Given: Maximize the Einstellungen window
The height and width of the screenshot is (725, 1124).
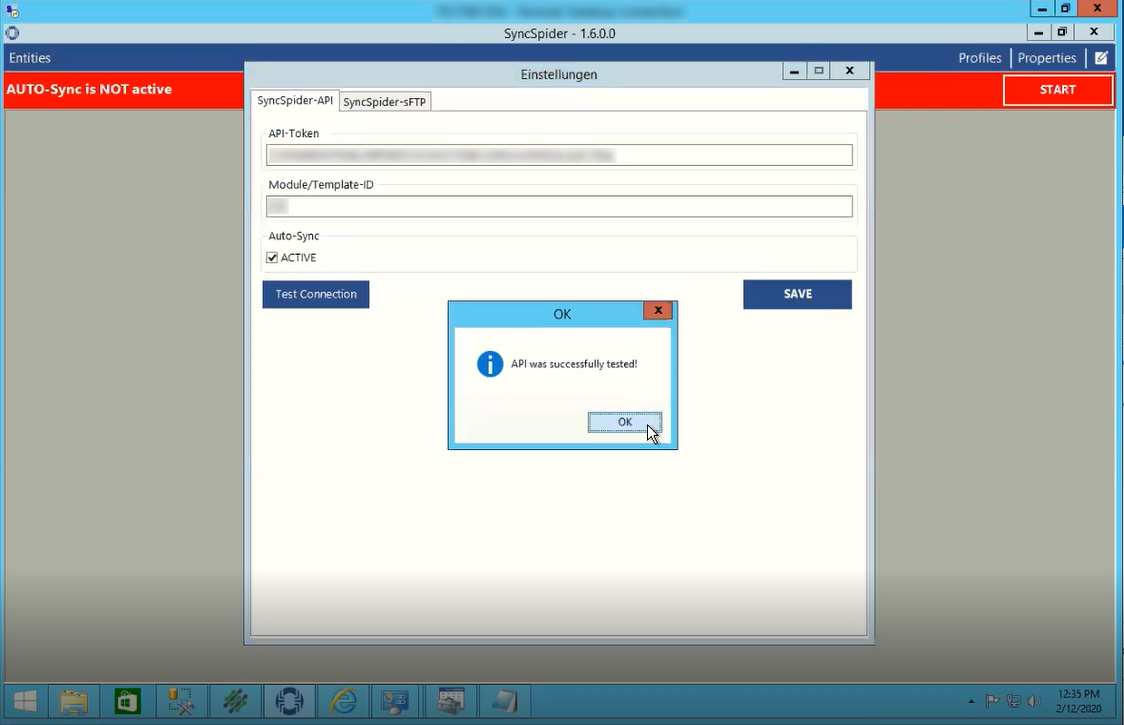Looking at the screenshot, I should tap(819, 70).
